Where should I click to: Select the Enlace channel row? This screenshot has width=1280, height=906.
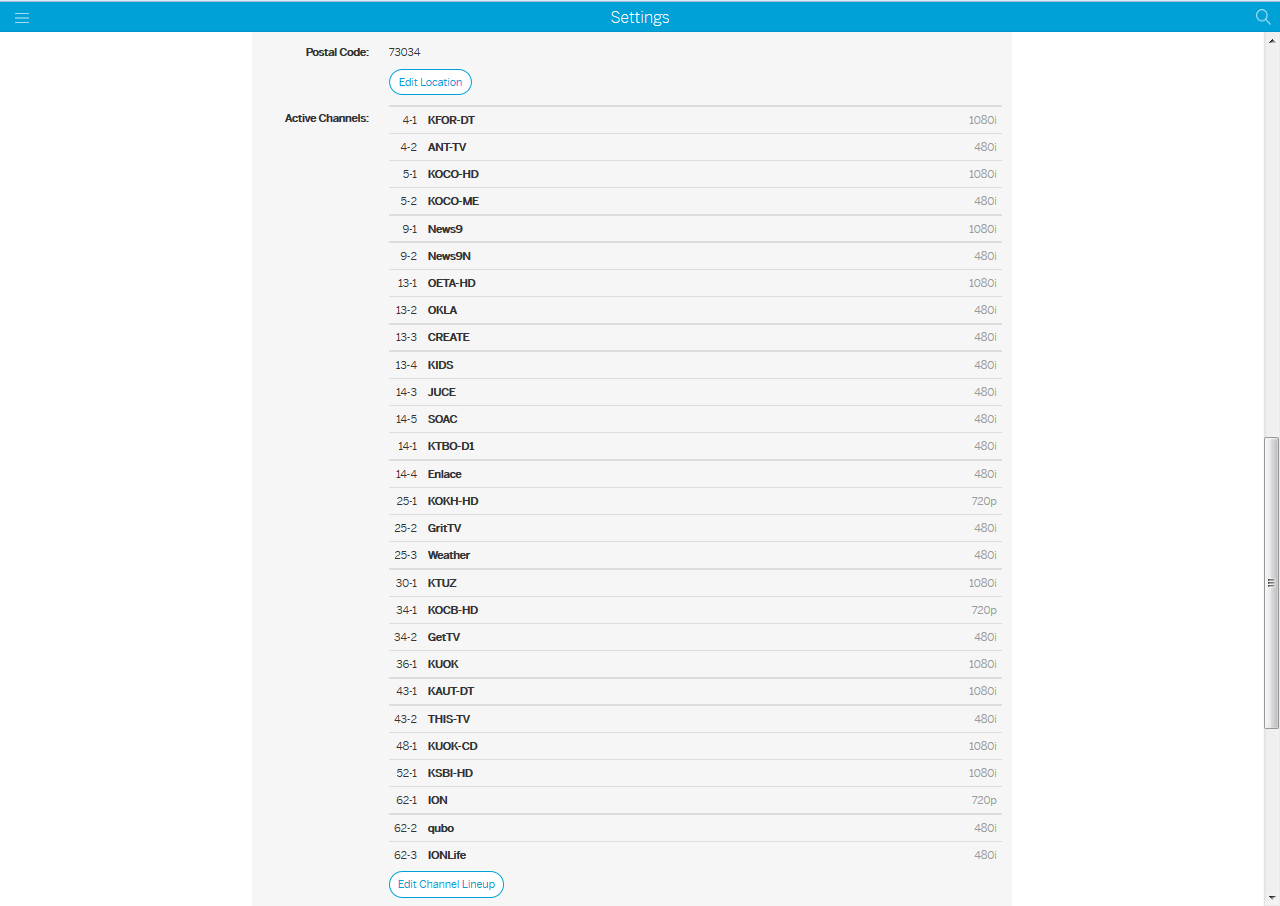tap(695, 474)
